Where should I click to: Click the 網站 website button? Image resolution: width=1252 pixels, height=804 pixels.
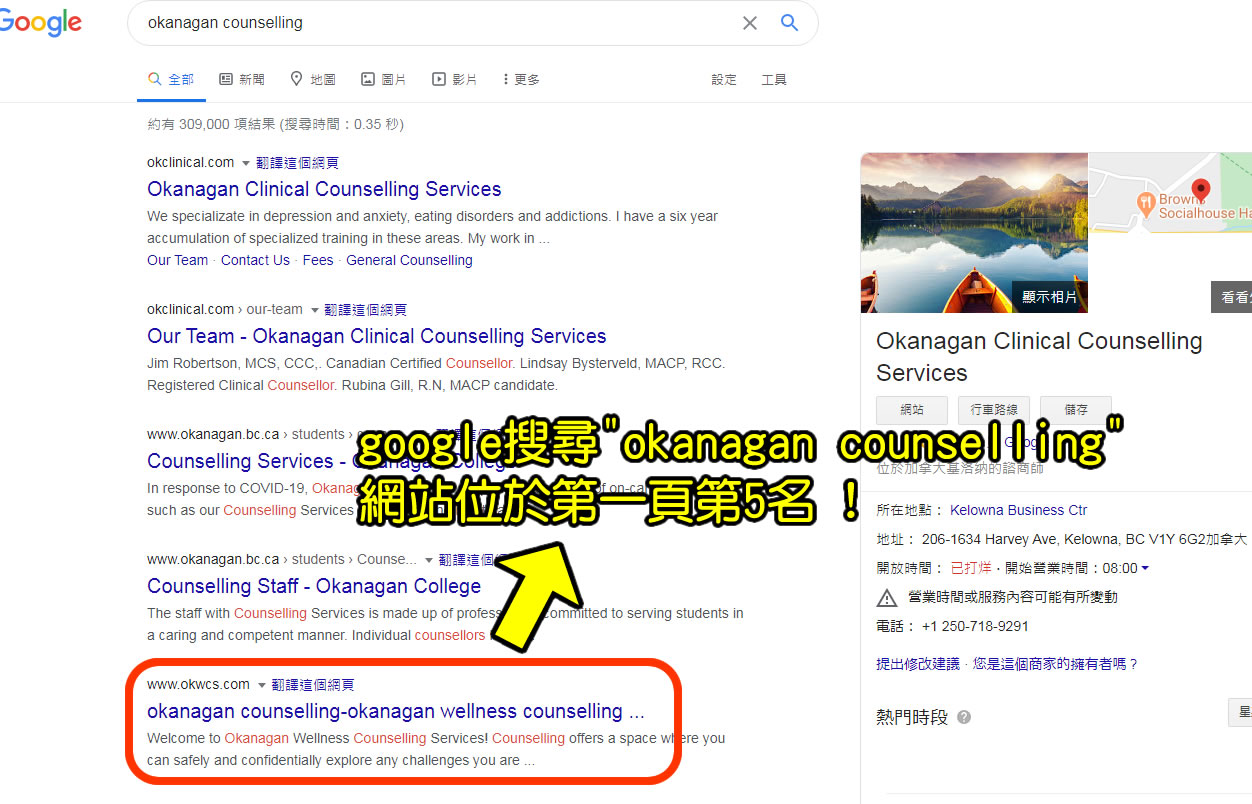tap(912, 409)
